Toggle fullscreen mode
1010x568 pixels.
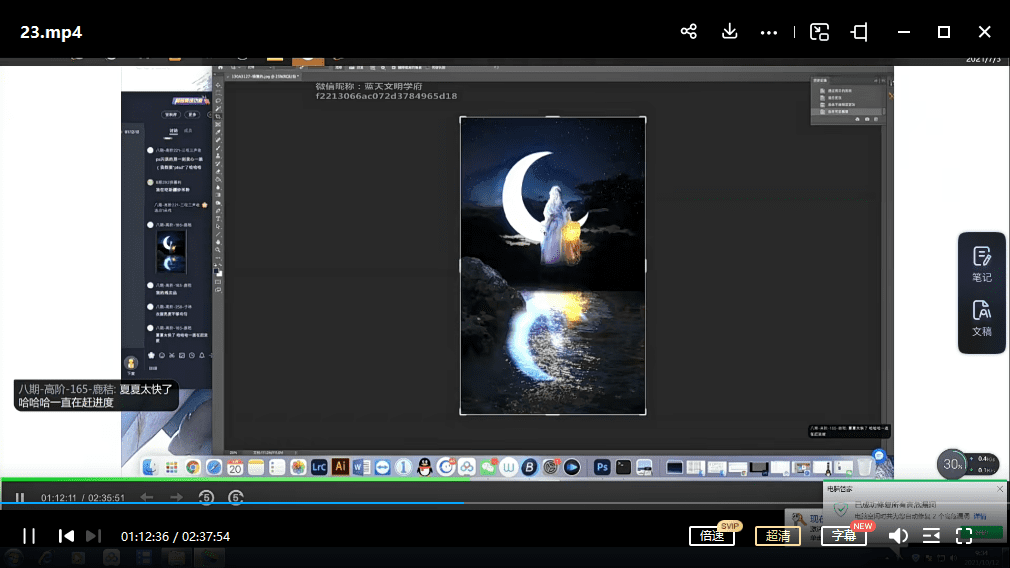964,536
